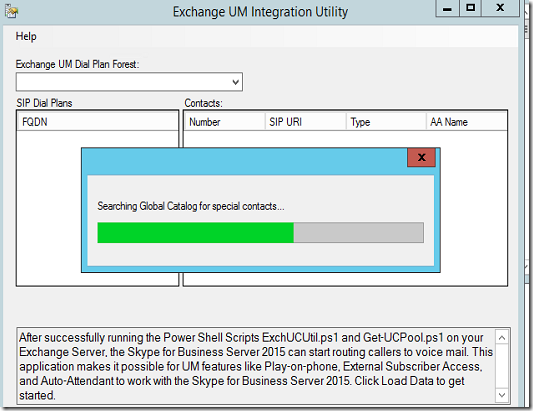Screen dimensions: 533x411
Task: Click the application icon in the title bar
Action: [12, 11]
